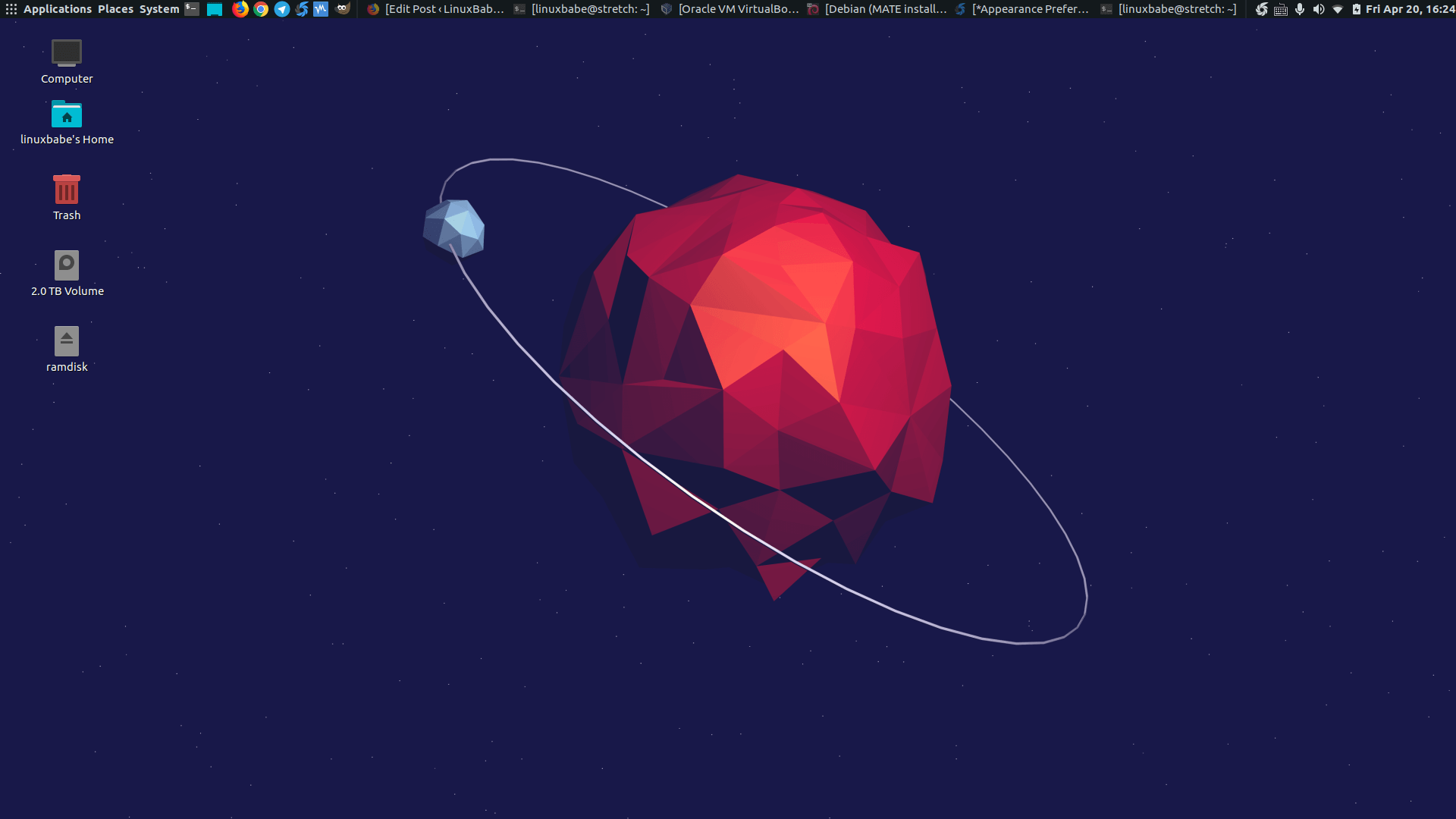The image size is (1456, 819).
Task: Open the Trash desktop icon
Action: [x=67, y=197]
